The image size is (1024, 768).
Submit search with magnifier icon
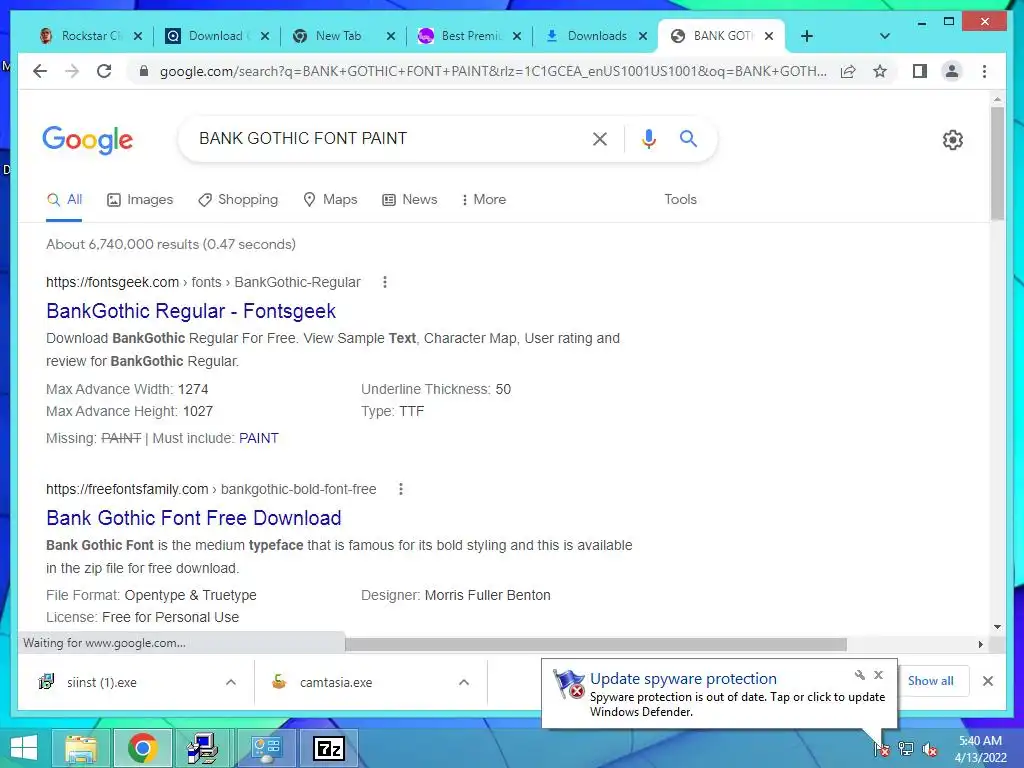coord(688,138)
